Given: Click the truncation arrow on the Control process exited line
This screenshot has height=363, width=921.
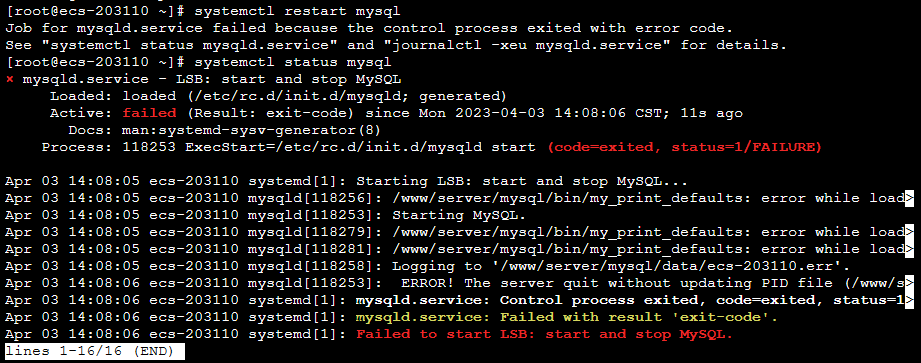Looking at the screenshot, I should pyautogui.click(x=909, y=300).
